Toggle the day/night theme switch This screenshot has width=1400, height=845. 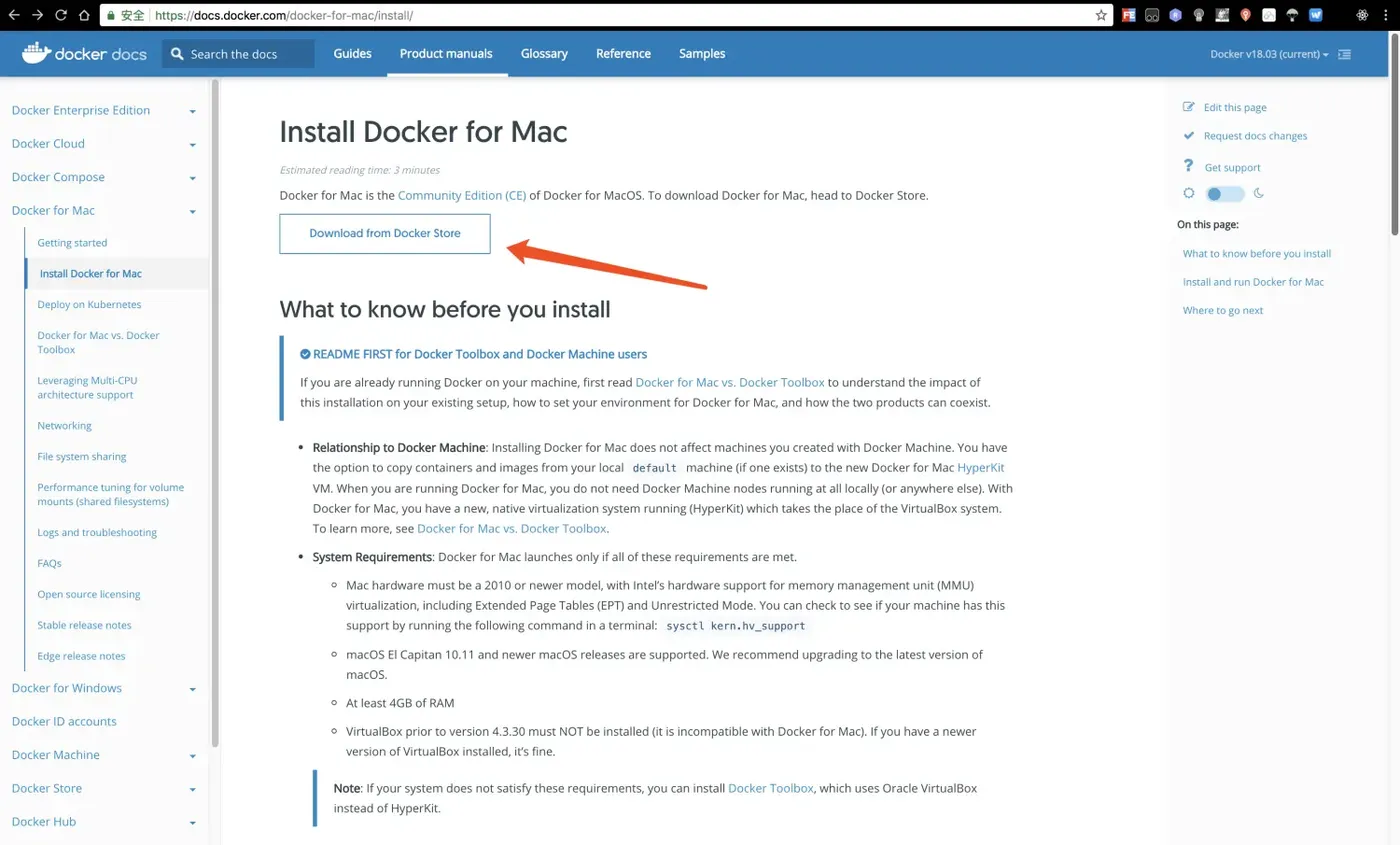[1224, 194]
